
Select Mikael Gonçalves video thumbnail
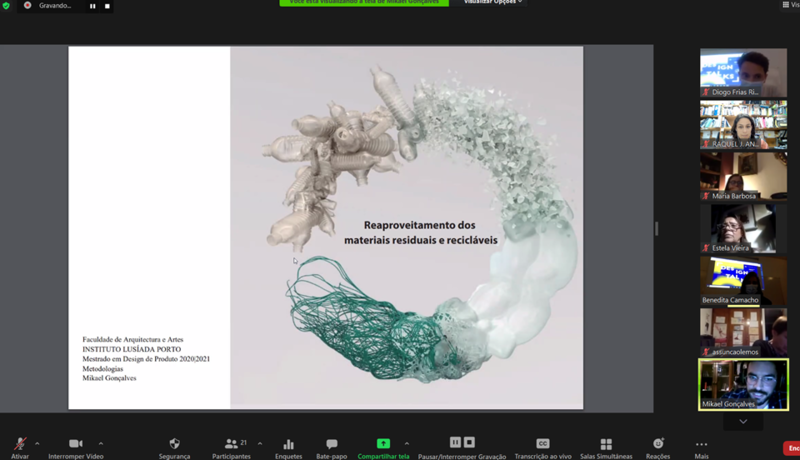click(743, 385)
